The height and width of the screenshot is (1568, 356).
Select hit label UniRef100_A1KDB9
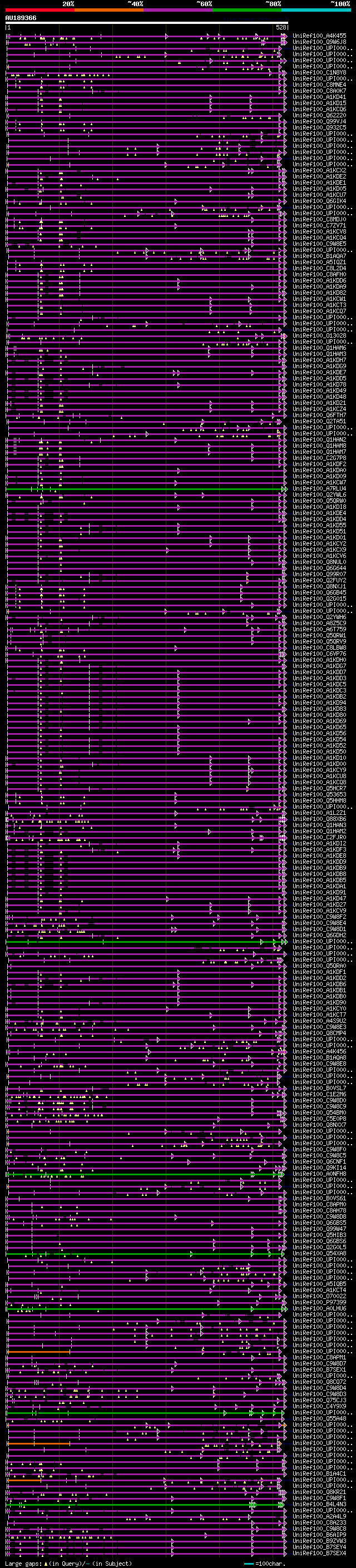(319, 868)
